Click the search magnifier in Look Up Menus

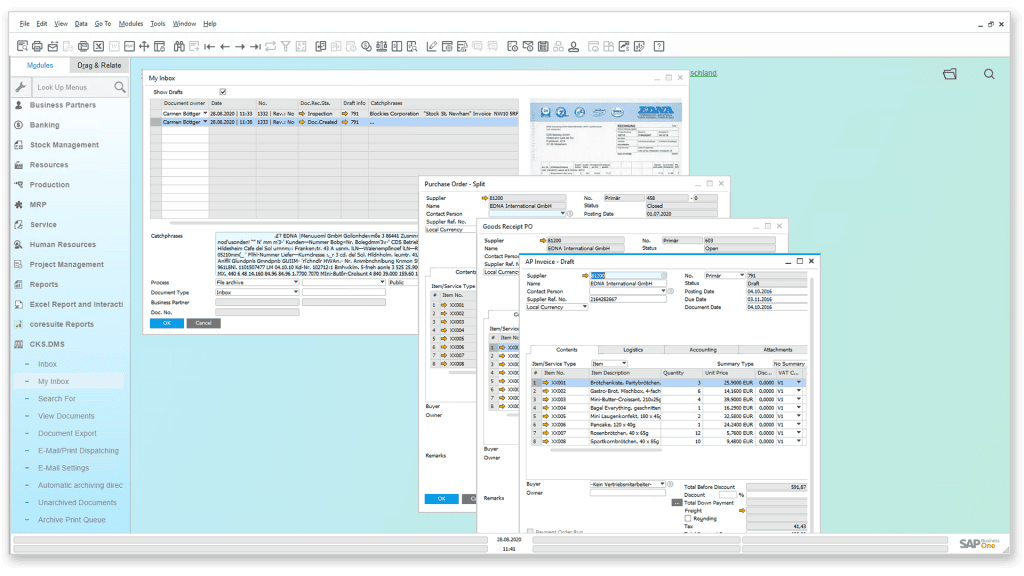pyautogui.click(x=120, y=87)
